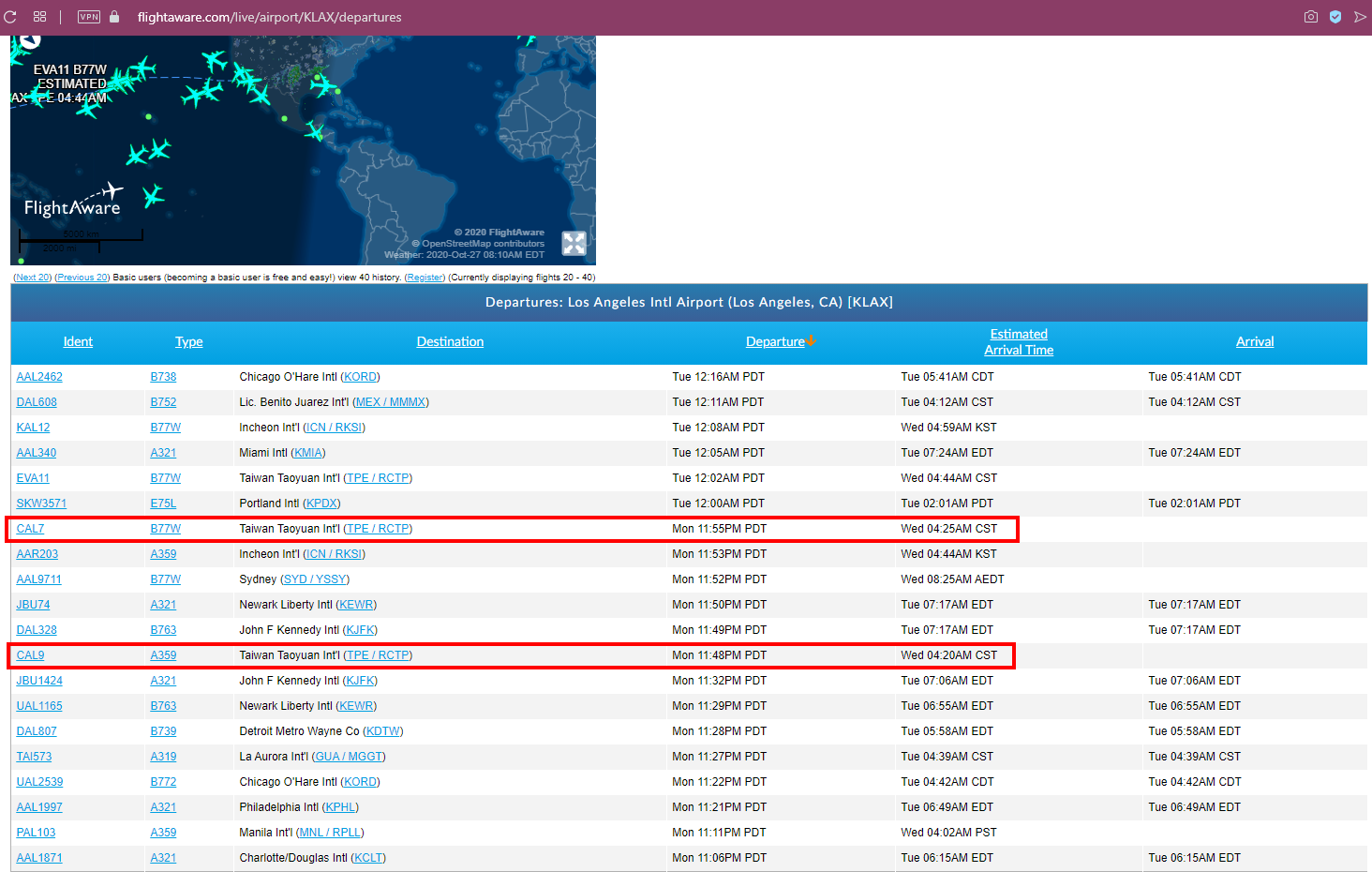This screenshot has height=872, width=1372.
Task: Sort by Estimated Arrival Time column
Action: point(1019,341)
